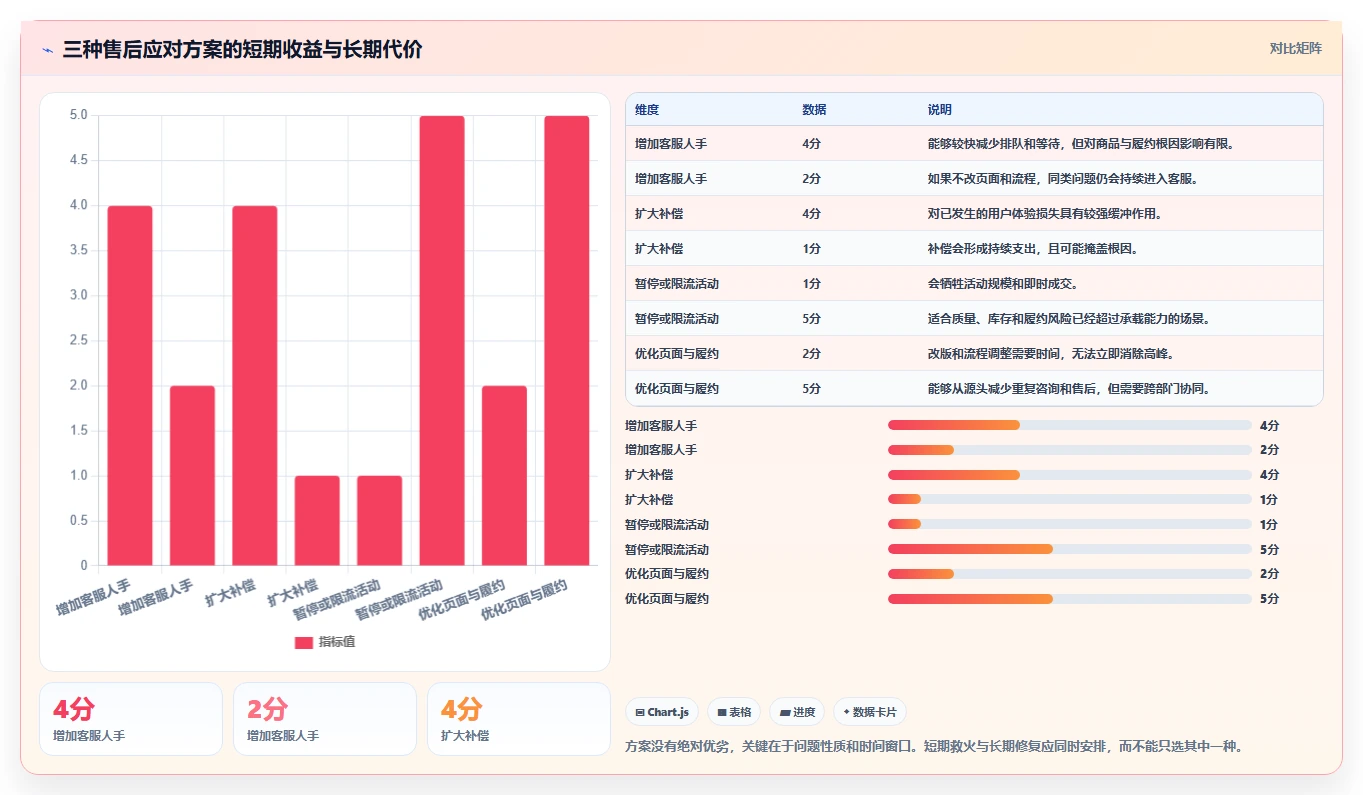Click the 5.0 label on the chart axis
This screenshot has height=795, width=1363.
coord(78,115)
